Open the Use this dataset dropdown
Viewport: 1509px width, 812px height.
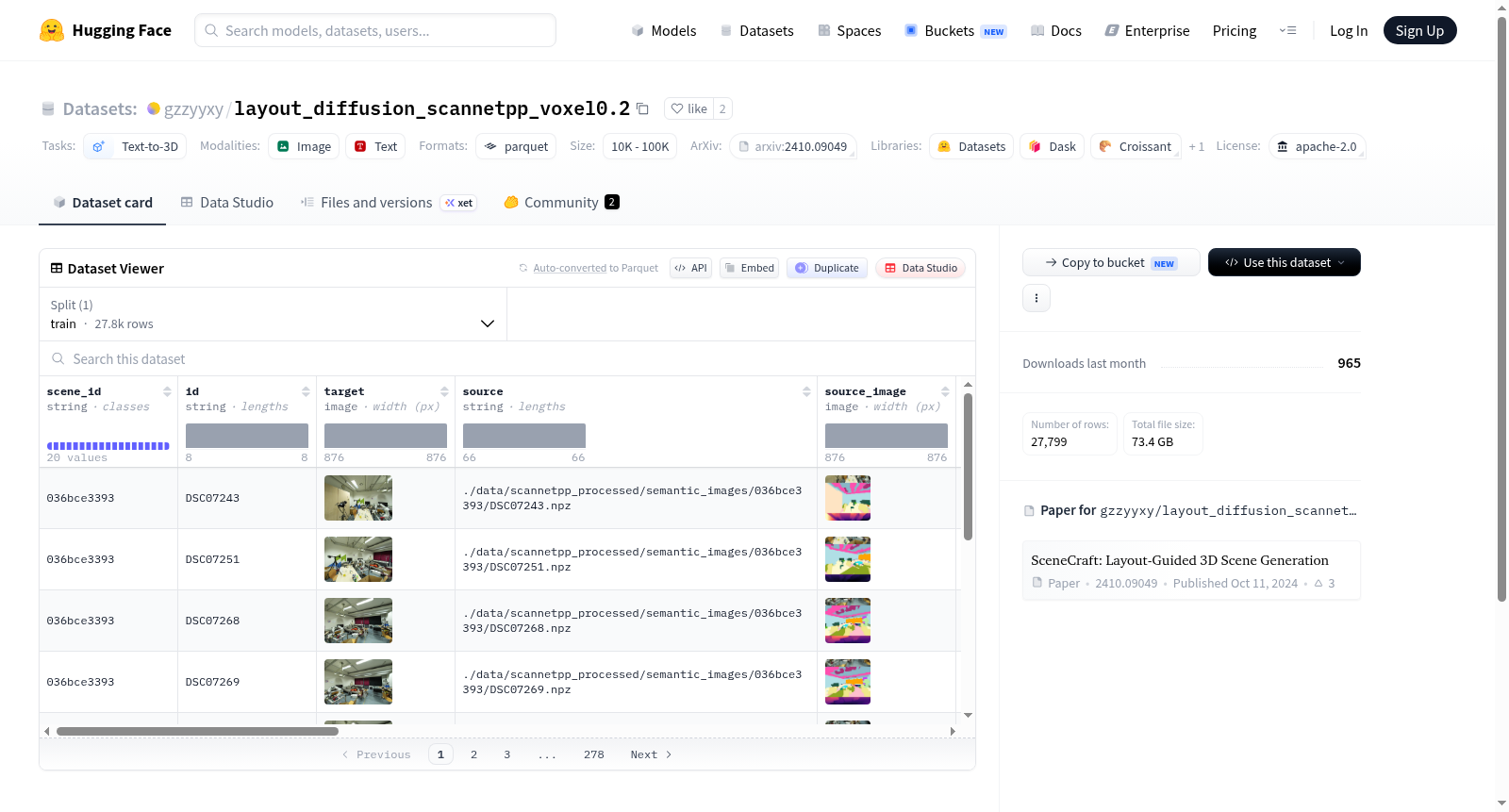point(1285,262)
